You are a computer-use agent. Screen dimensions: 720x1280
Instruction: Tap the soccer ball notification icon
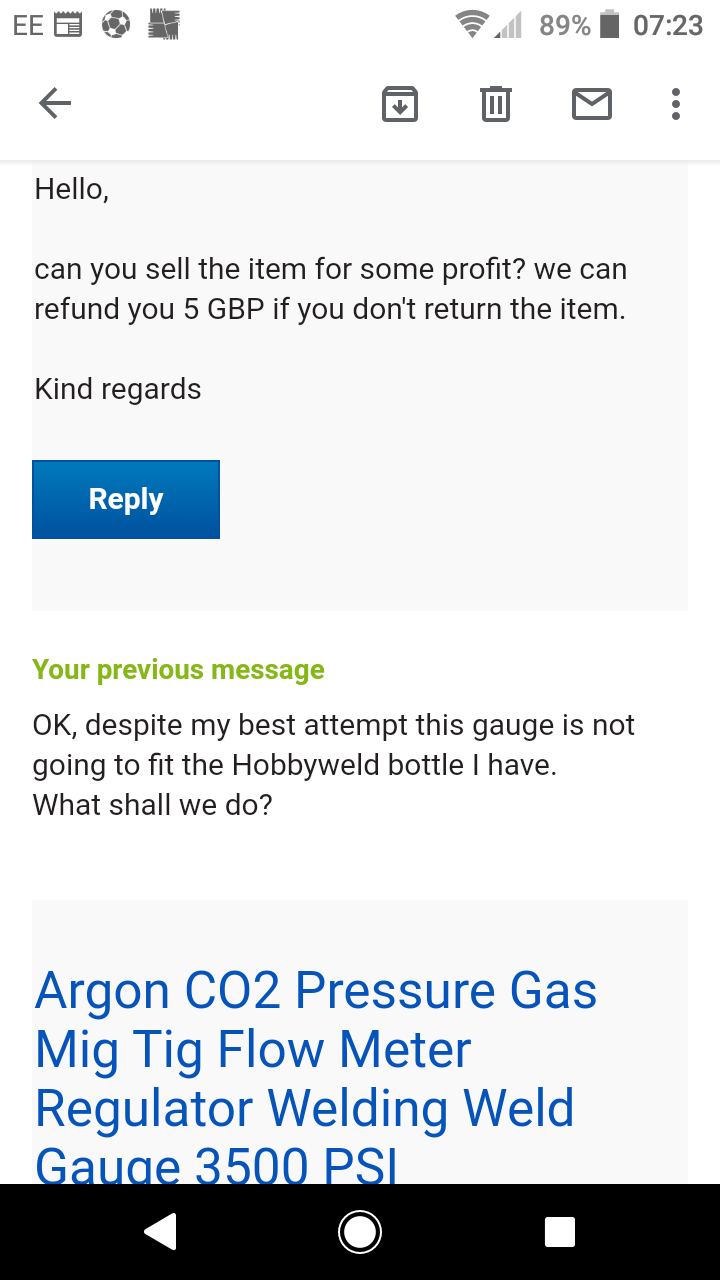pos(116,26)
